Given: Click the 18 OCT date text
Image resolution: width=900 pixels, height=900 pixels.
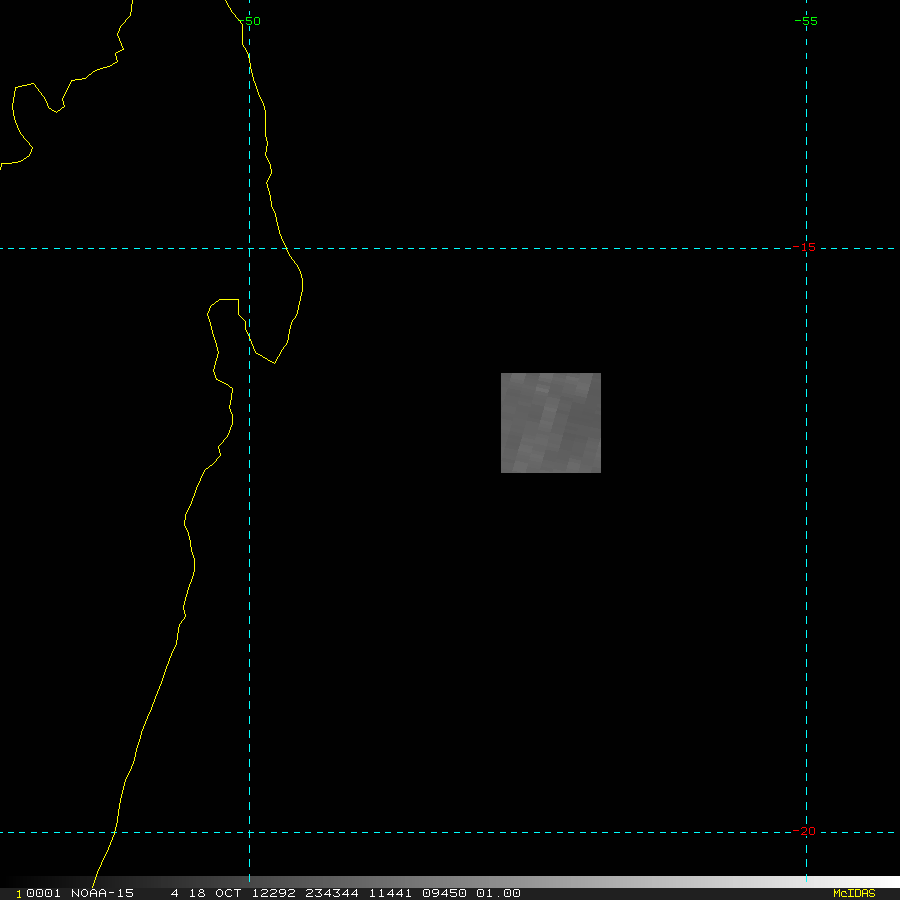Looking at the screenshot, I should pyautogui.click(x=209, y=893).
